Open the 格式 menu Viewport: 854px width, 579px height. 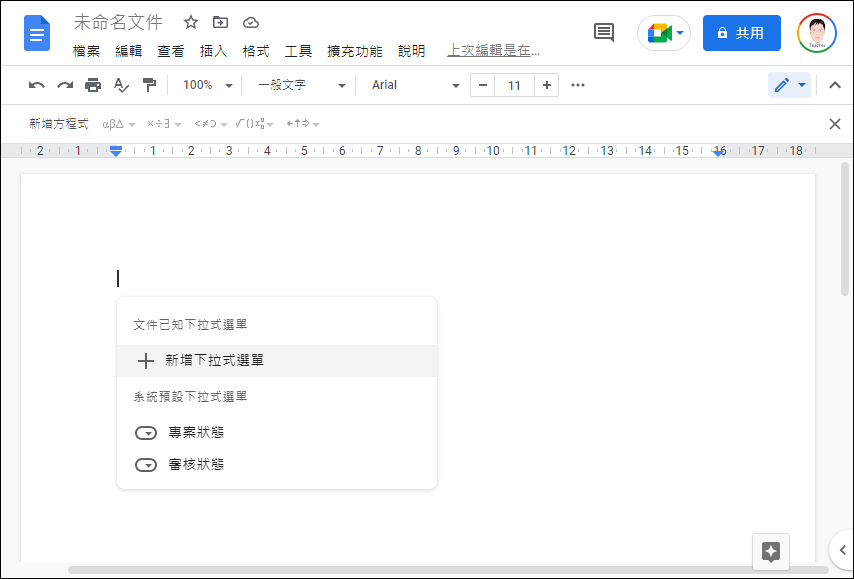(256, 51)
